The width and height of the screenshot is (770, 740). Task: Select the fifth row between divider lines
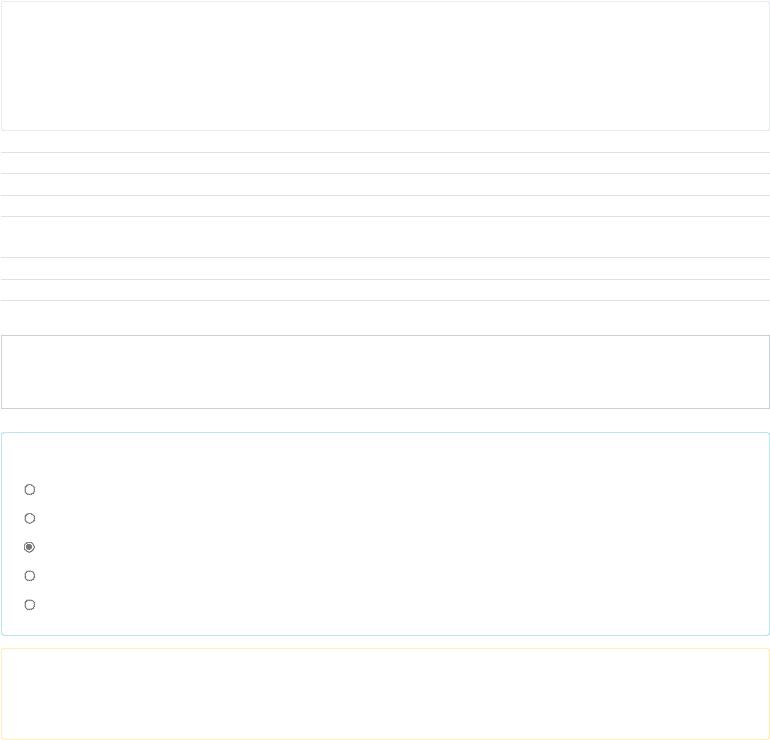click(x=385, y=269)
